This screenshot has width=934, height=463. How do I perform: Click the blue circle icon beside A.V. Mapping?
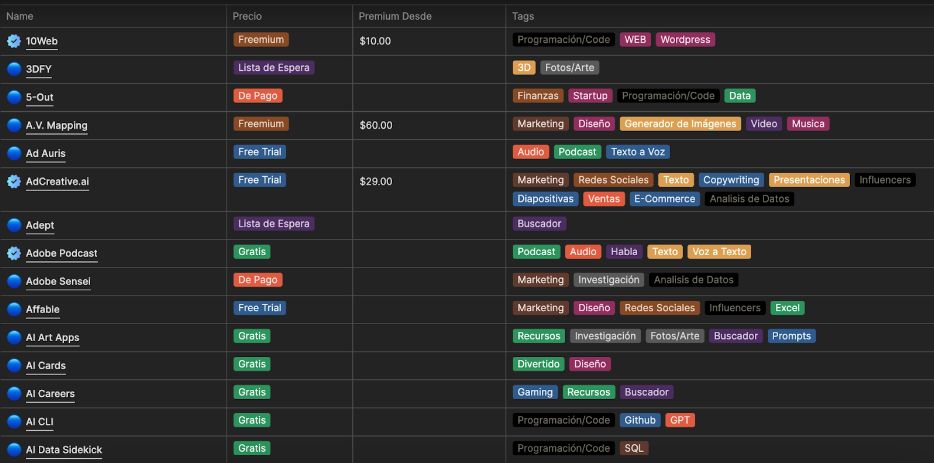(14, 125)
